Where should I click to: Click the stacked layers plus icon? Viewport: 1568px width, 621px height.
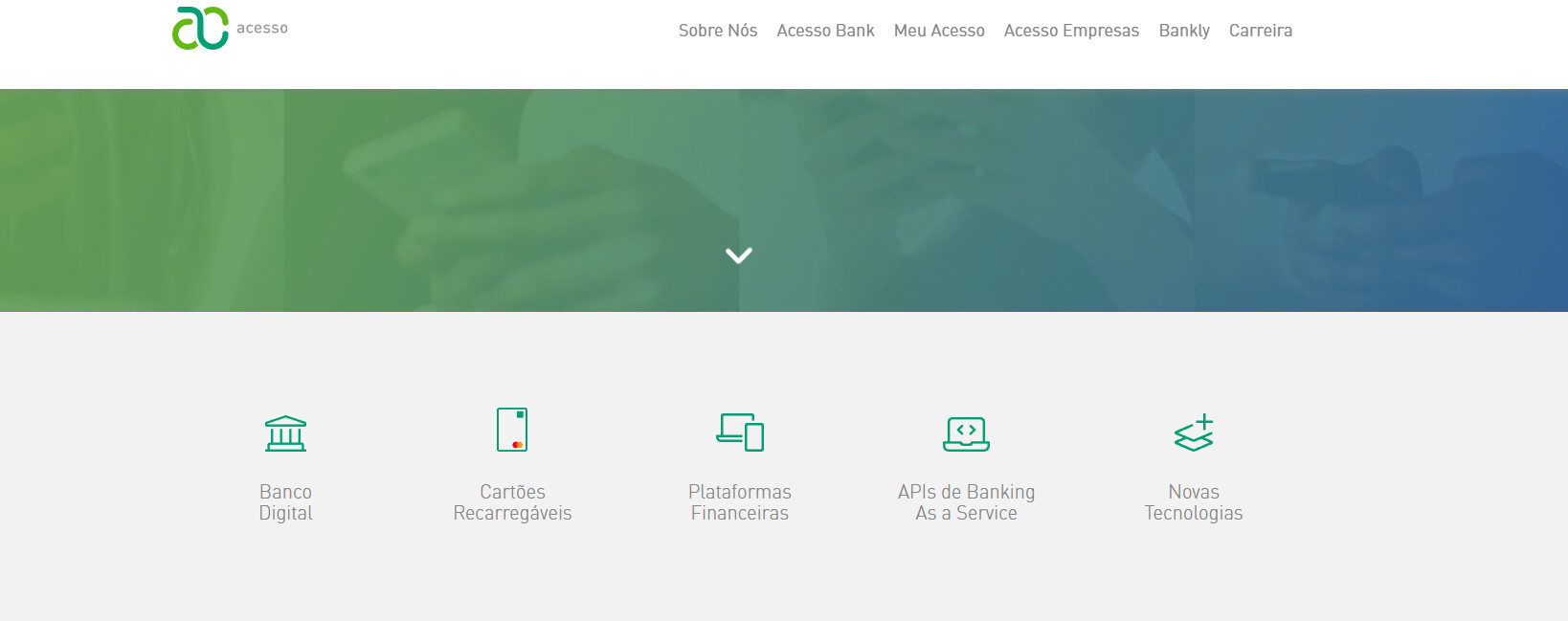[1194, 432]
